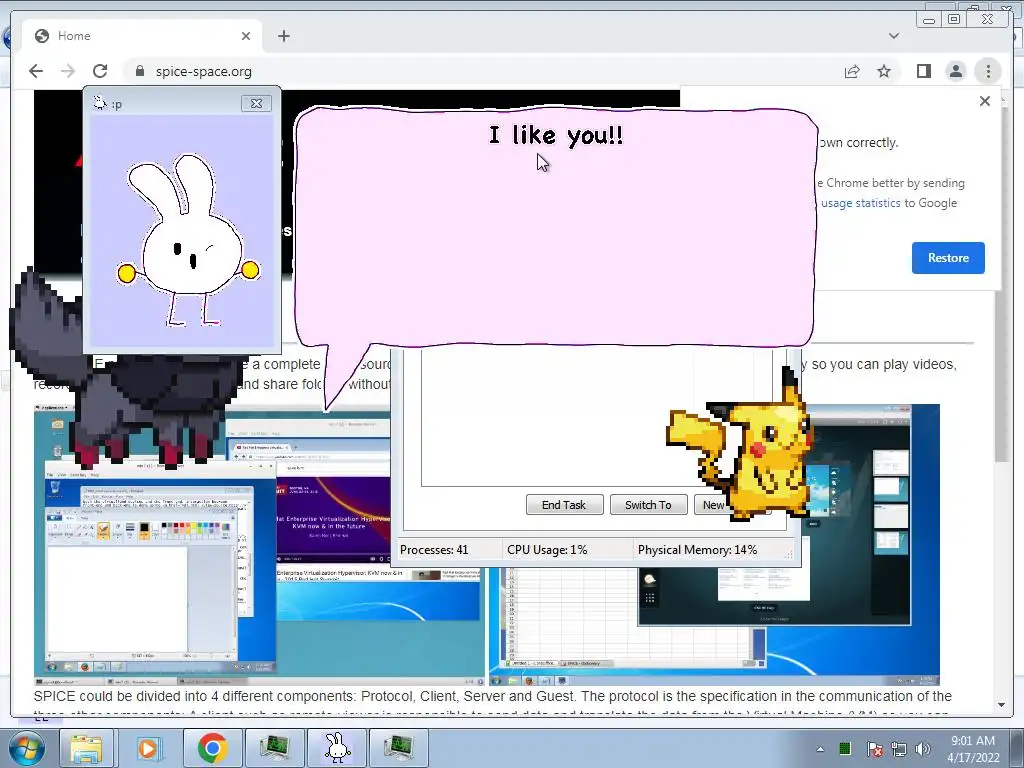
Task: Click green CPU meter tray icon
Action: point(844,748)
